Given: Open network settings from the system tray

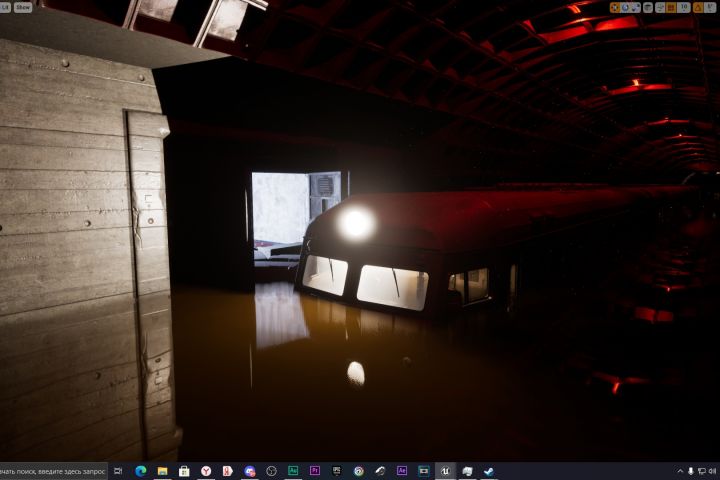Looking at the screenshot, I should point(702,471).
